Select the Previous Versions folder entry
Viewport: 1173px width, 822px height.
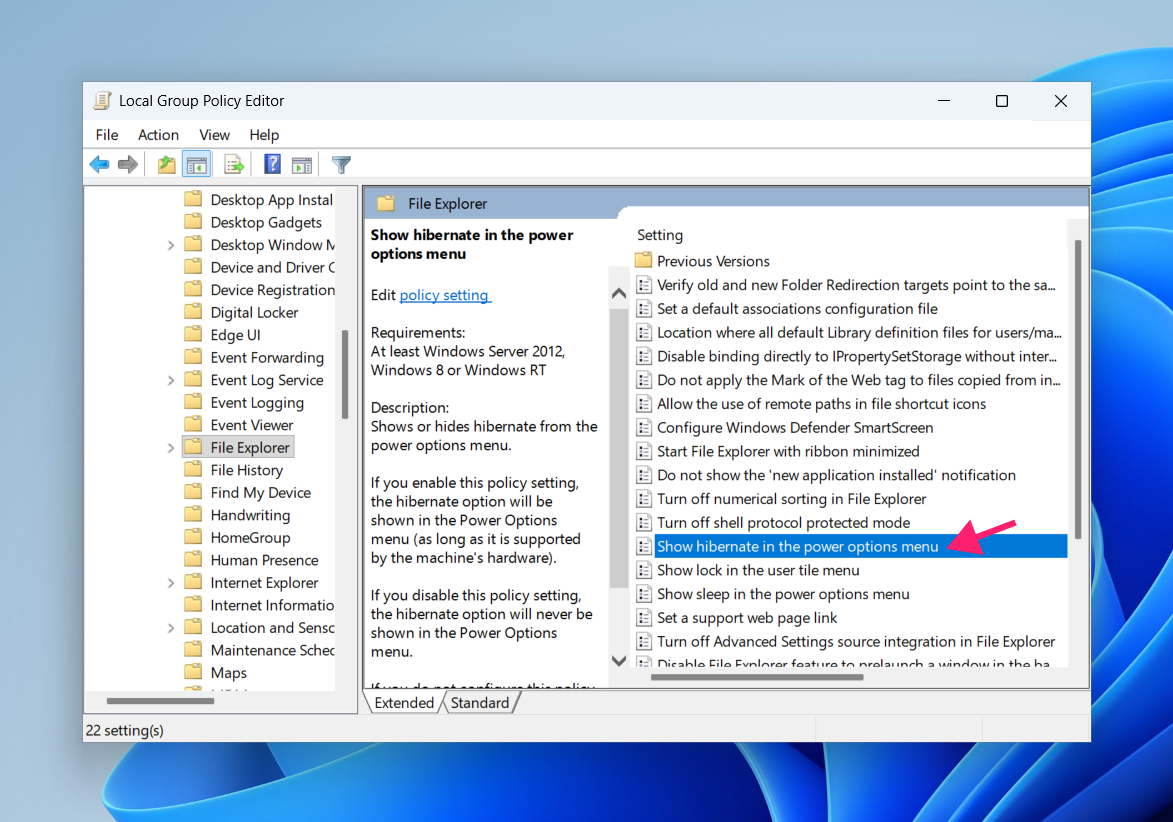[713, 261]
